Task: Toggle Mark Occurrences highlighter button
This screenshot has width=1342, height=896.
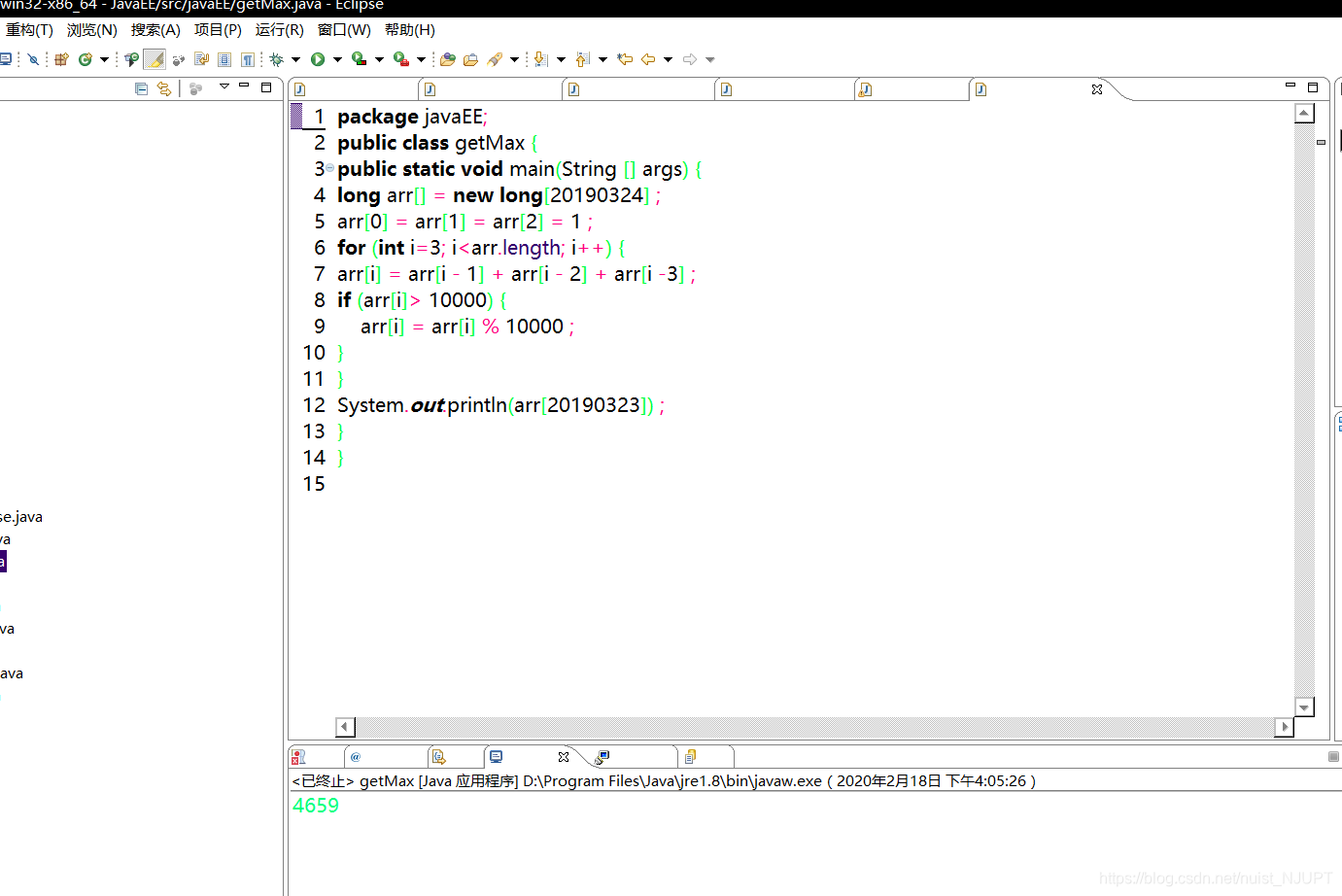Action: pos(155,59)
